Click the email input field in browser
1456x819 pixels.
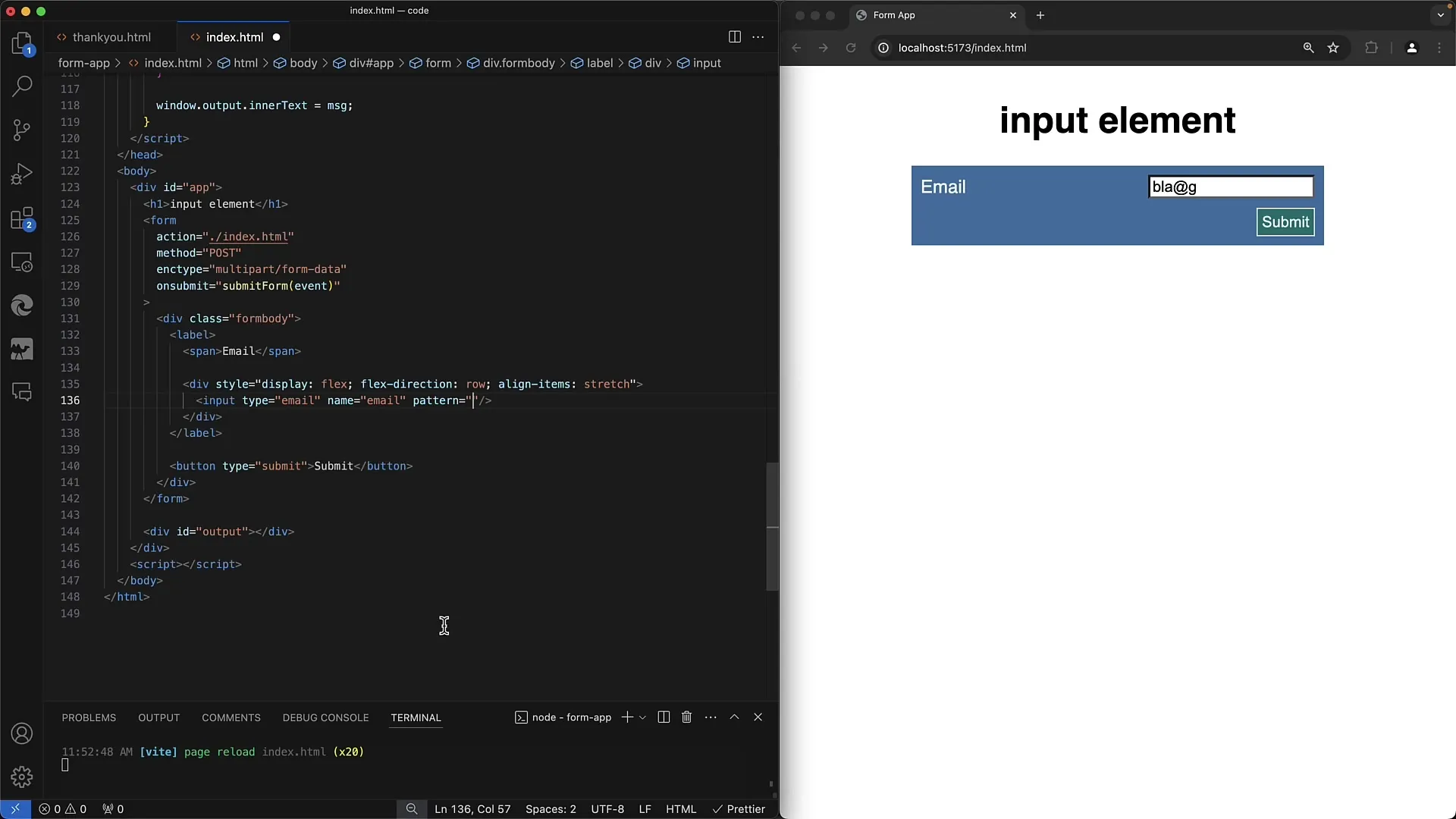pos(1232,187)
